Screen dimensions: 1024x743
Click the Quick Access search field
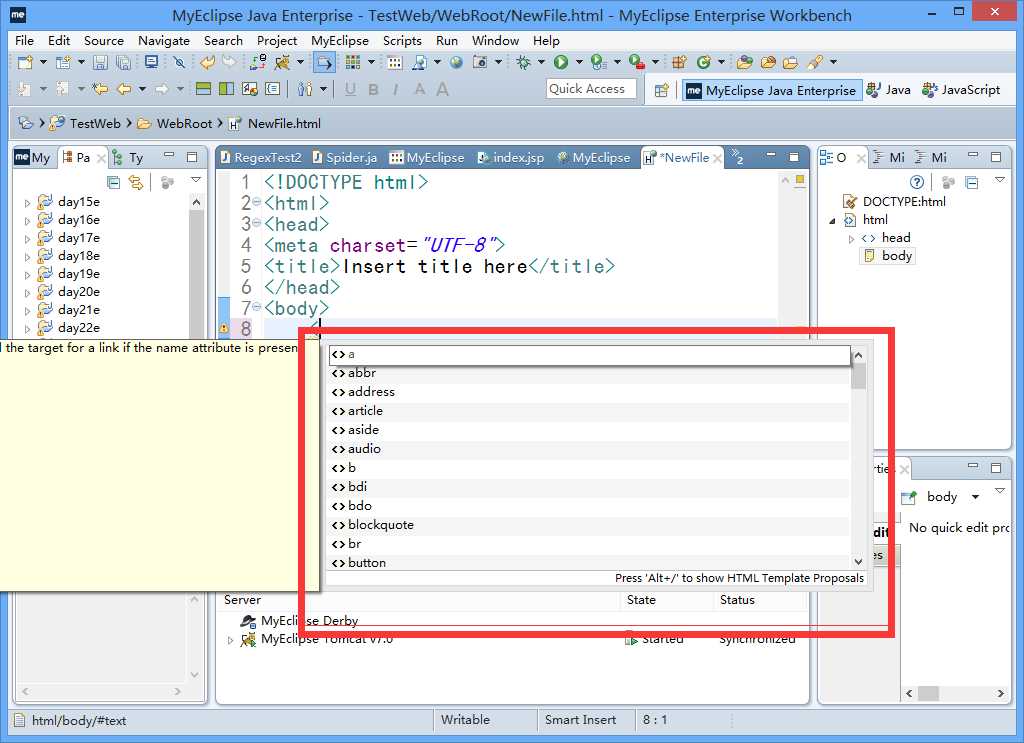tap(590, 89)
